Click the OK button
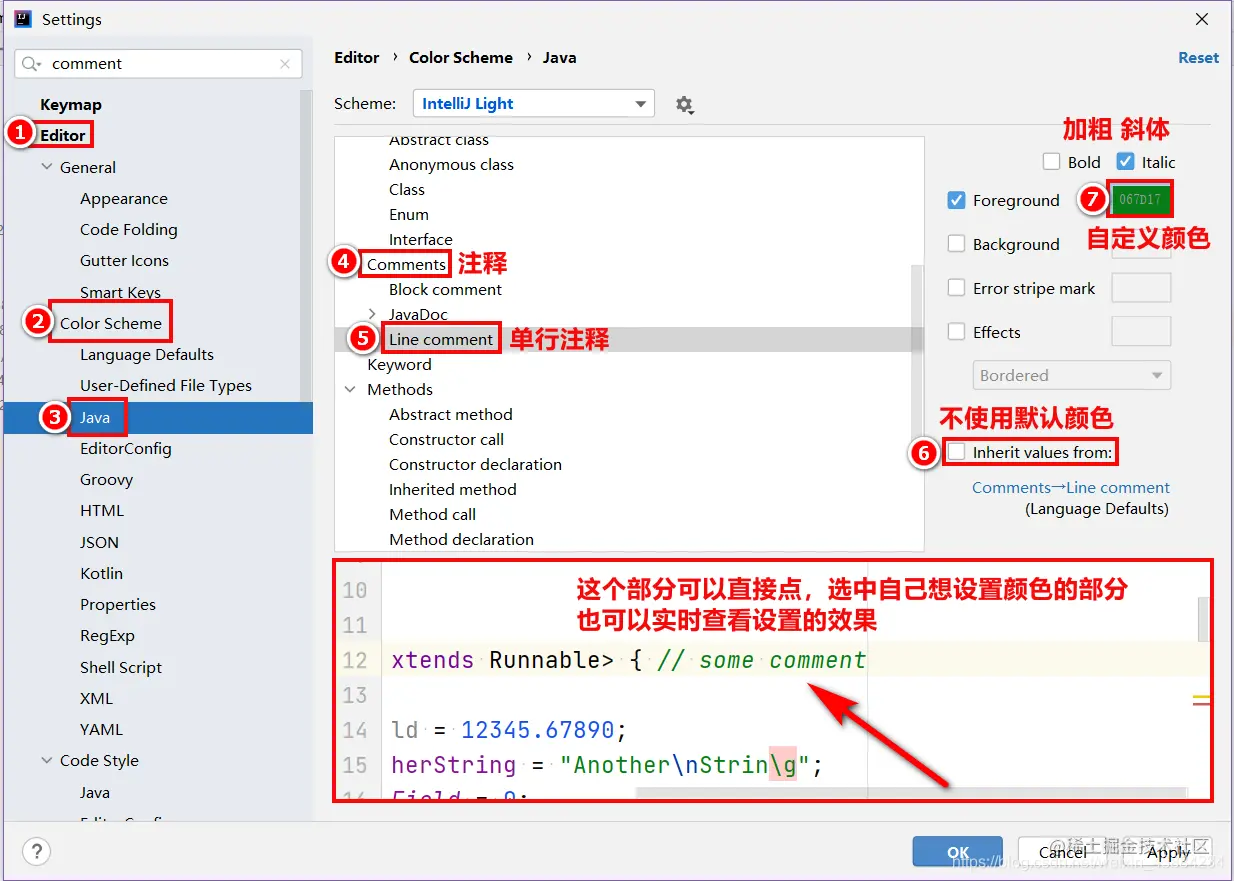Screen dimensions: 1234x881 [958, 852]
